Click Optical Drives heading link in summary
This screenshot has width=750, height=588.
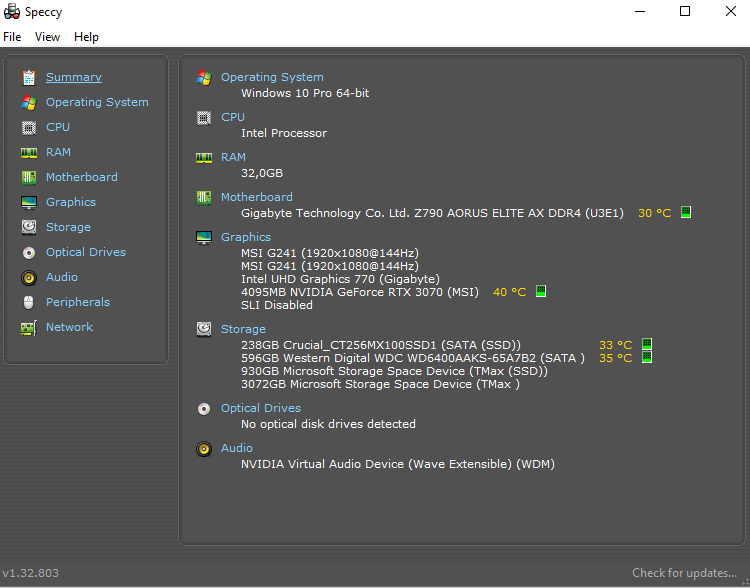click(x=261, y=408)
